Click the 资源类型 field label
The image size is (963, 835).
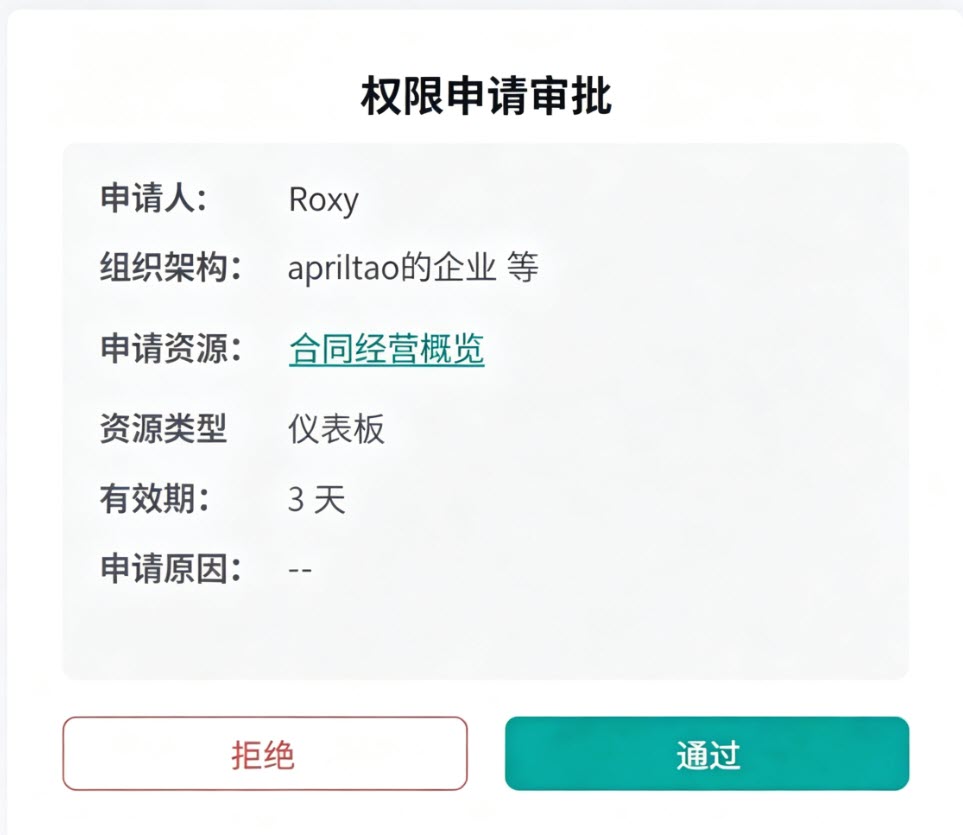(163, 428)
